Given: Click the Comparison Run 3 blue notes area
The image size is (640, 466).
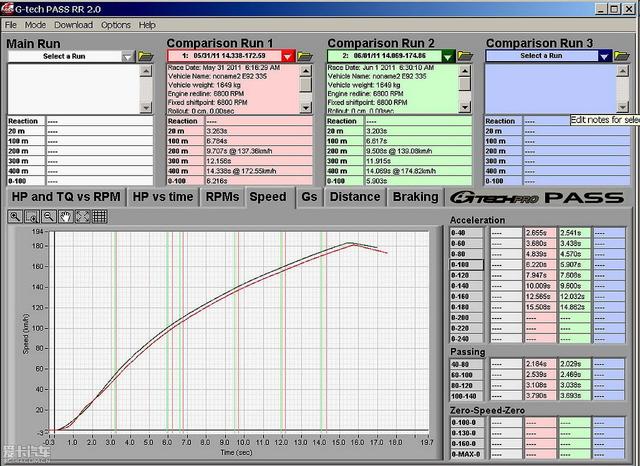Looking at the screenshot, I should [x=551, y=89].
